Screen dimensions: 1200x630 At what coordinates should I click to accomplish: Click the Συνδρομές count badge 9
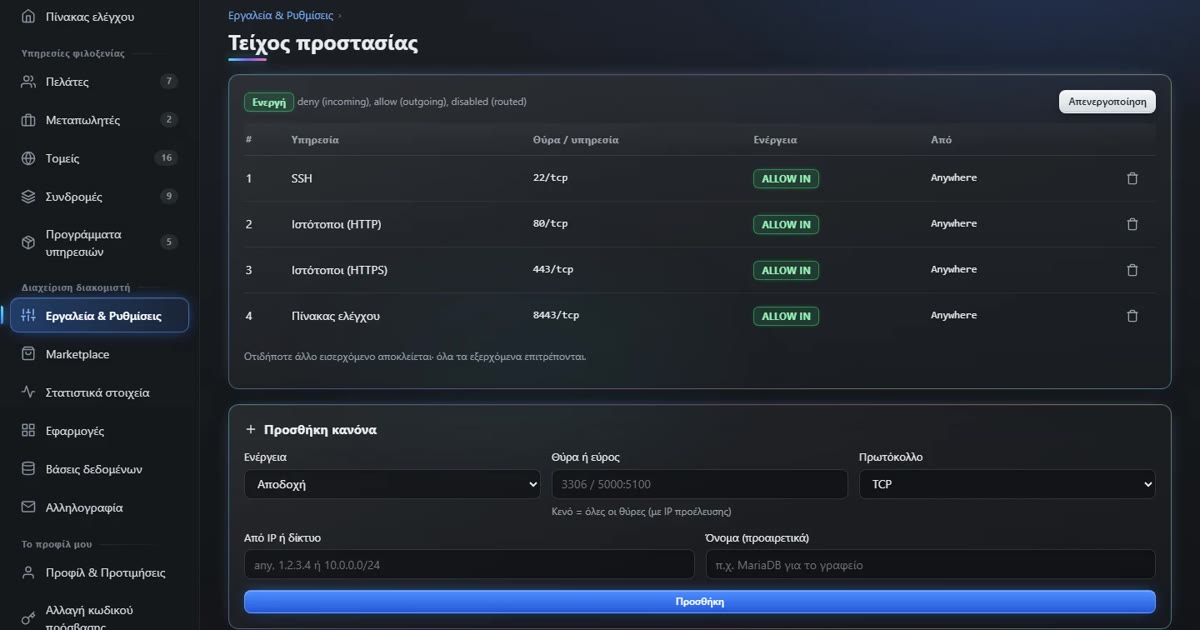169,197
